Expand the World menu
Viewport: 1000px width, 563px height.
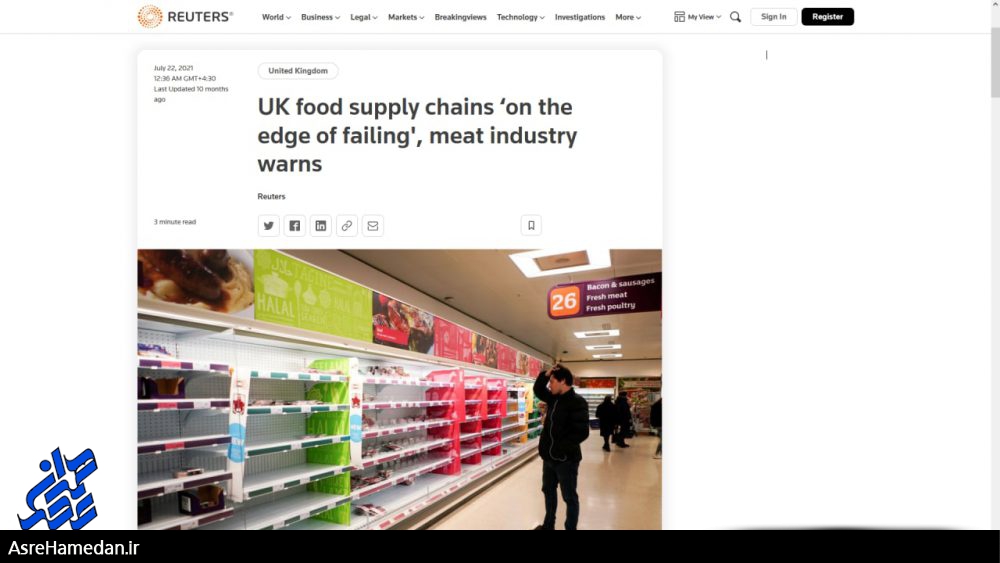pos(276,17)
